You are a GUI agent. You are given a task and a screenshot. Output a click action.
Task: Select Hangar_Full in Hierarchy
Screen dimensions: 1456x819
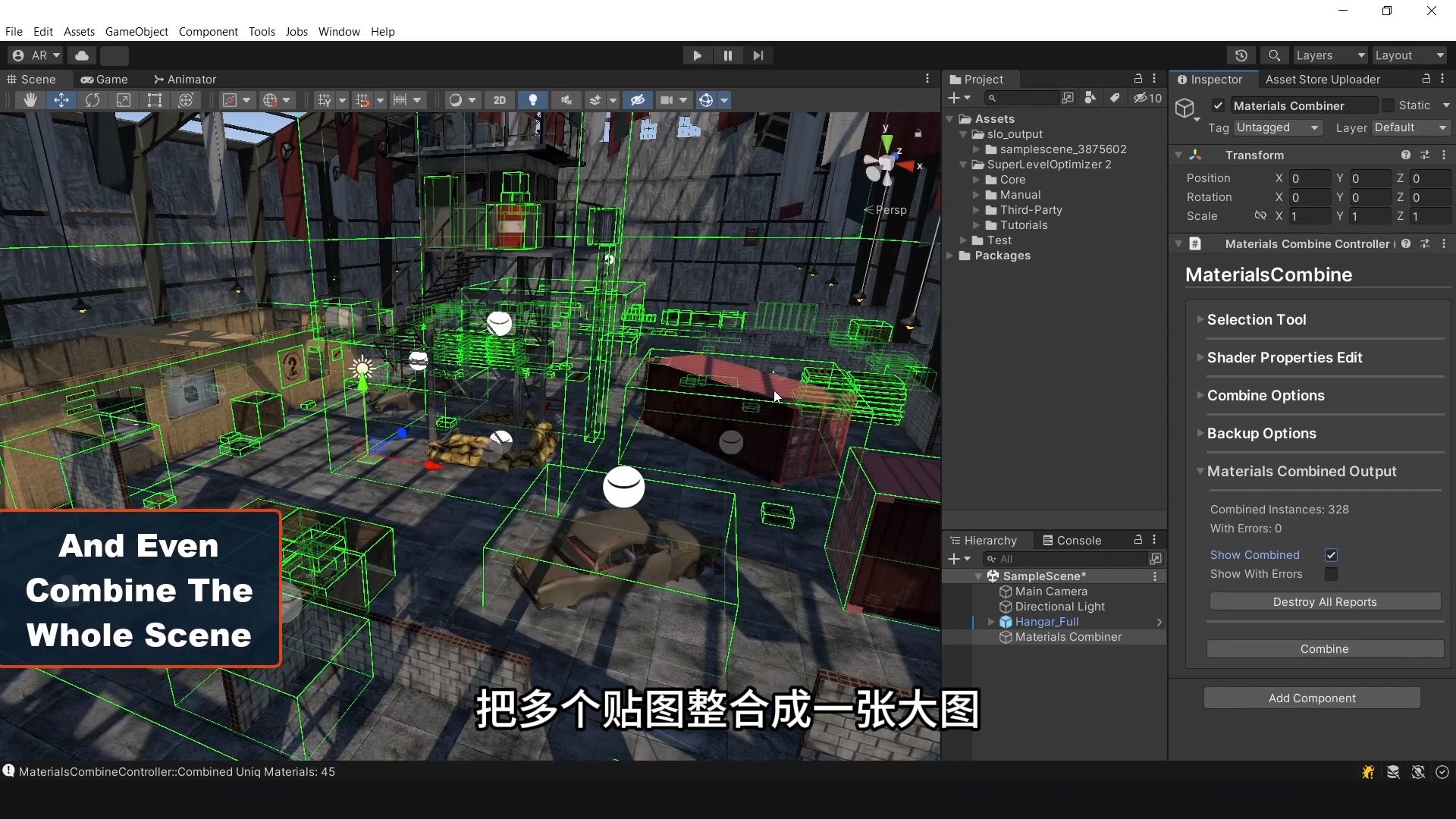1046,622
